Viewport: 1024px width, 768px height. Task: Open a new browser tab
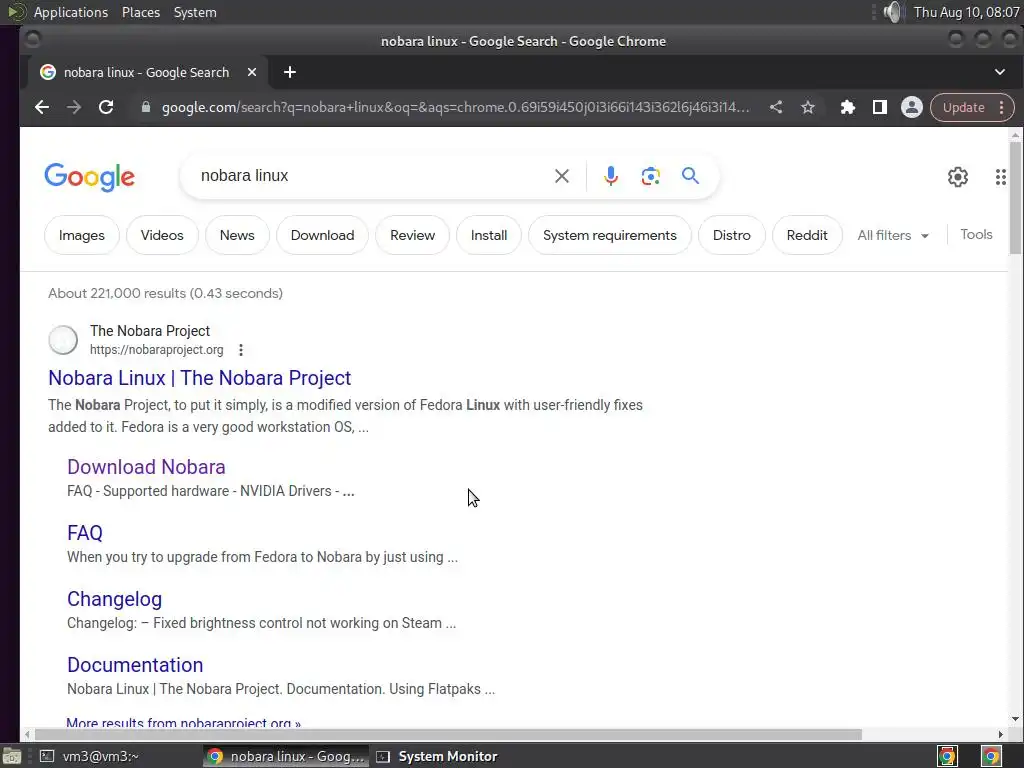[x=290, y=72]
